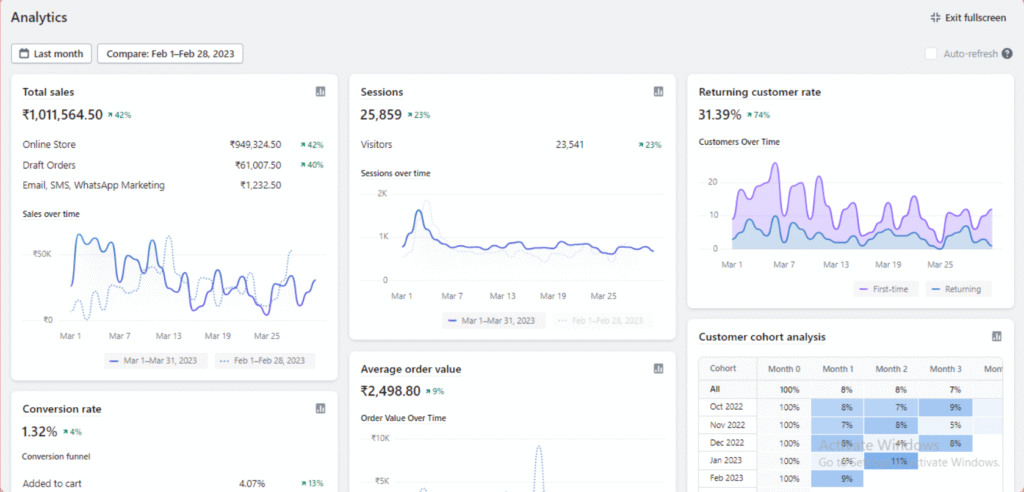Open report icon on Returning customer rate card

pos(996,92)
